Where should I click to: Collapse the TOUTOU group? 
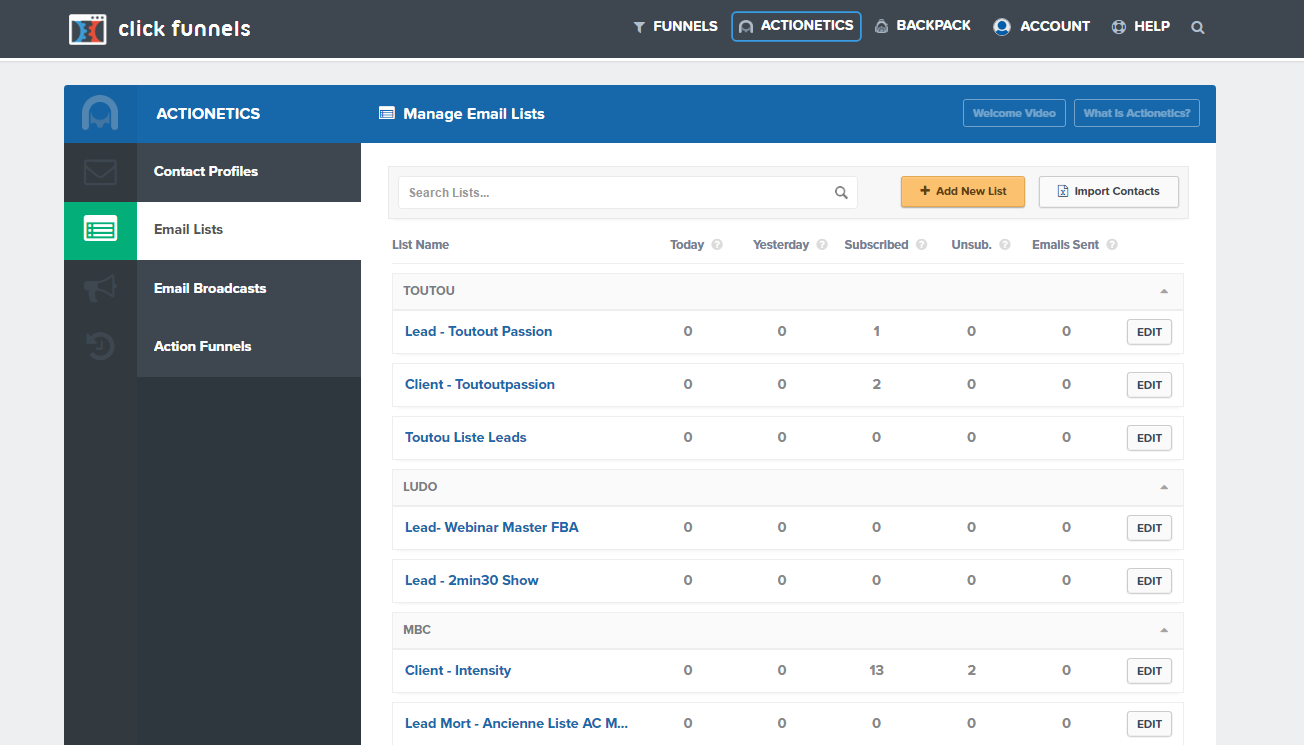point(1163,291)
